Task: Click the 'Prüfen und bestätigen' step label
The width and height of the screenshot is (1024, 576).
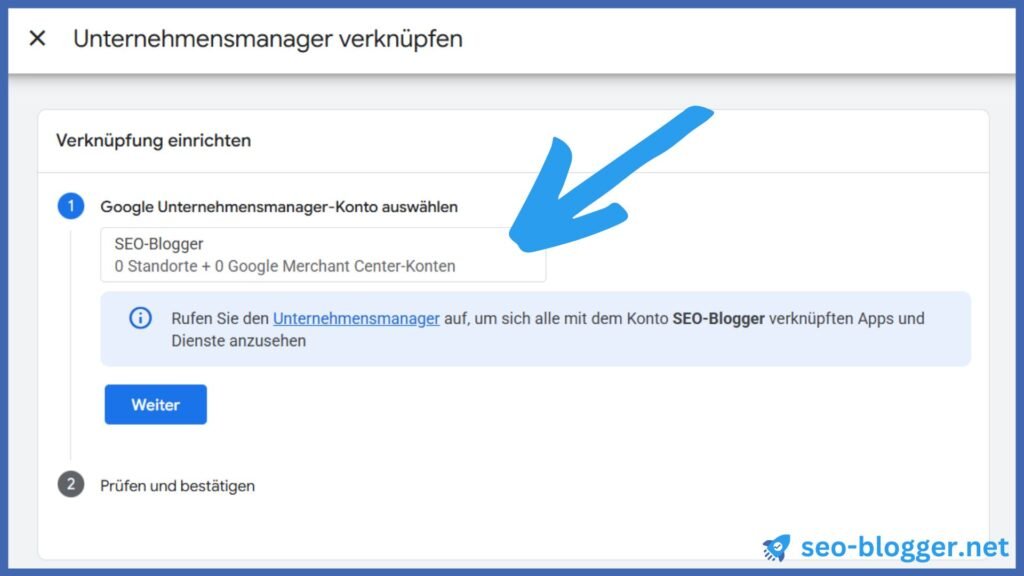Action: point(177,486)
